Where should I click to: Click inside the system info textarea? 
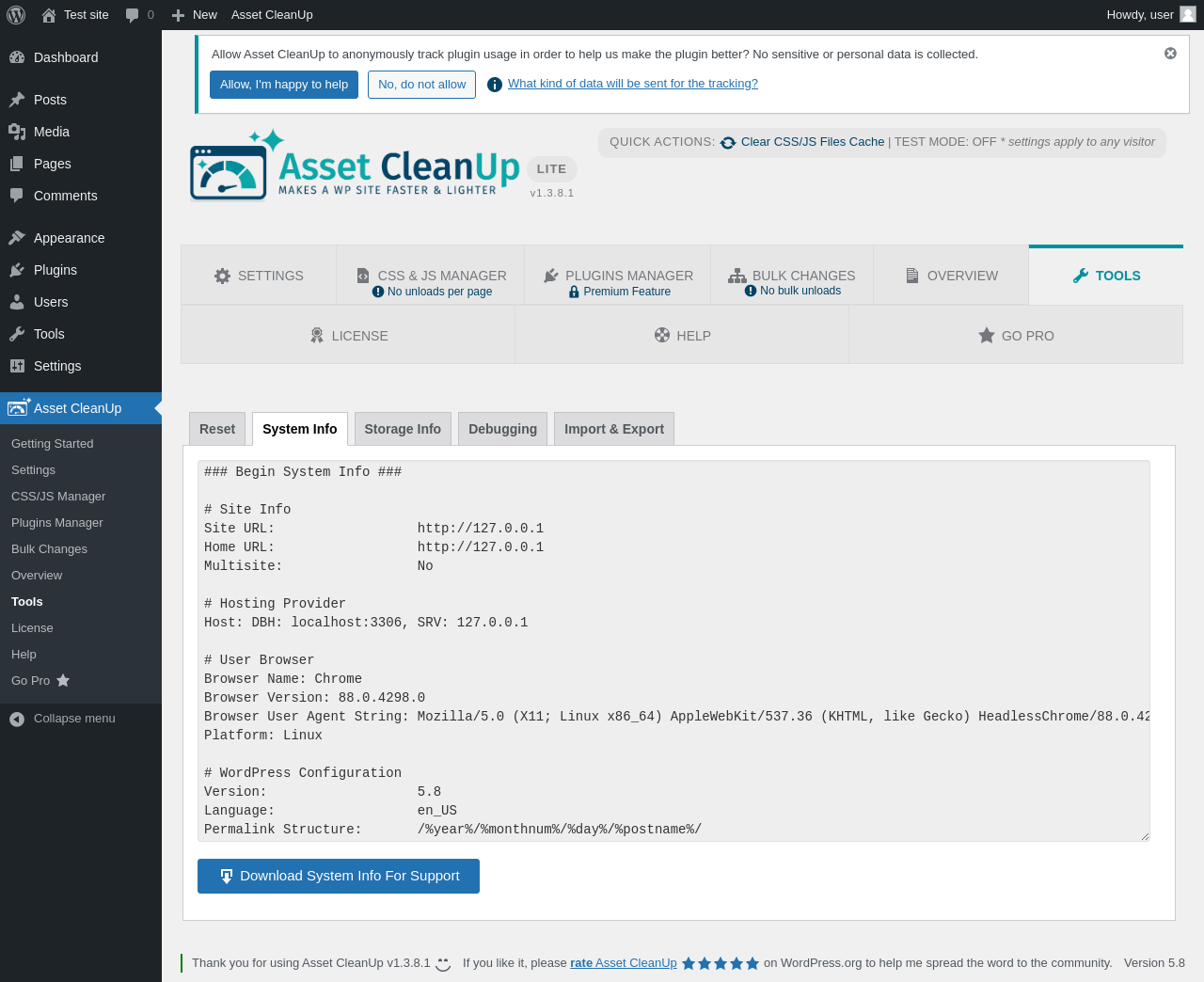pyautogui.click(x=673, y=651)
